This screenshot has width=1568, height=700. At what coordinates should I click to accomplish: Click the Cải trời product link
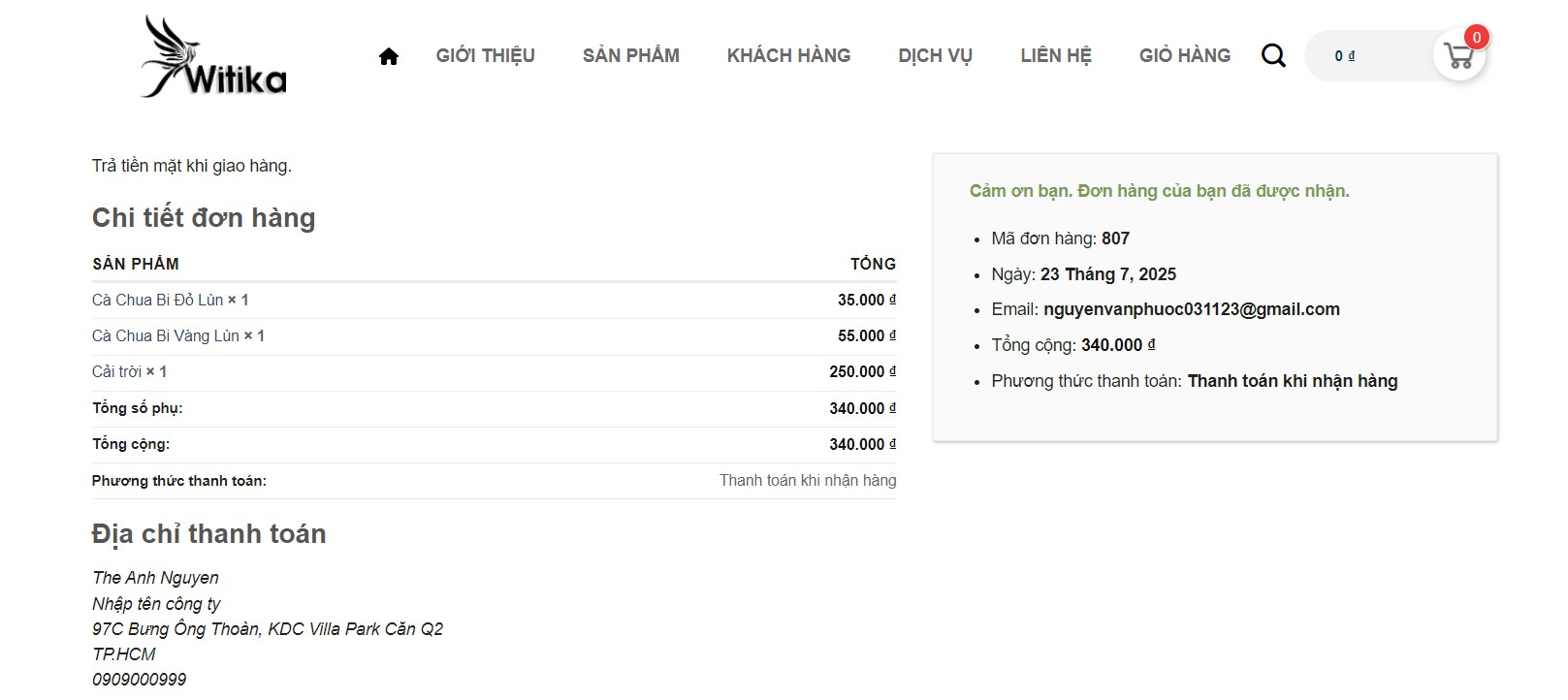click(116, 372)
